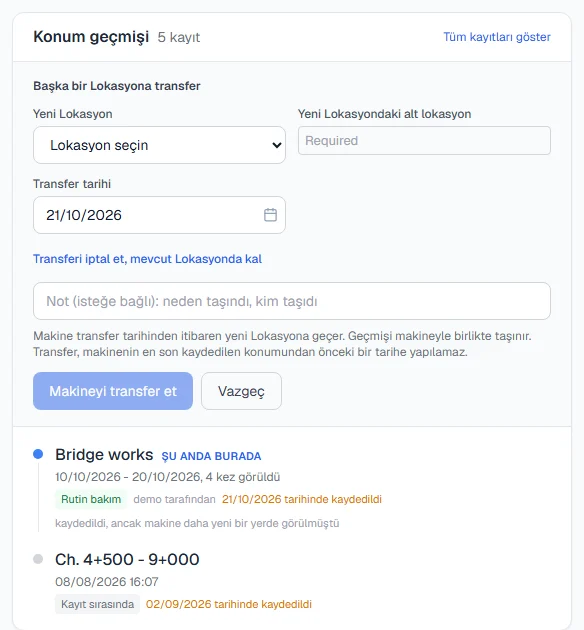Click the 21/10/2026 tarihinde kaydedildi text
Viewport: 584px width, 630px height.
pos(302,499)
